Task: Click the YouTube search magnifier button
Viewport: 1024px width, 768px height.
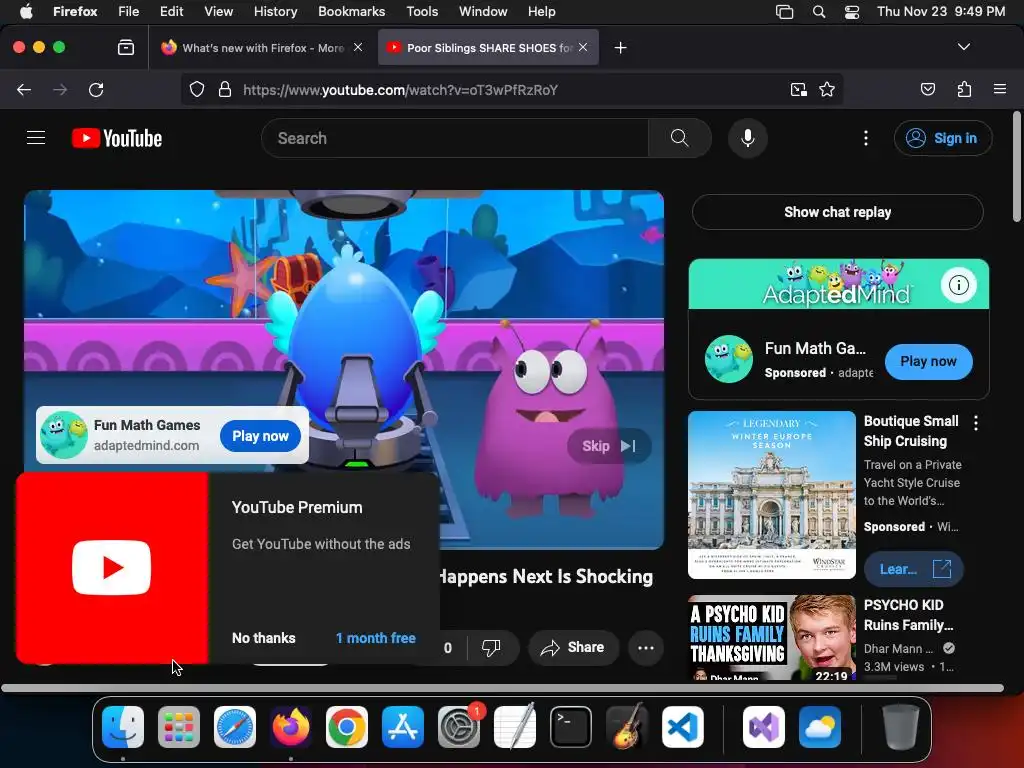Action: point(679,138)
